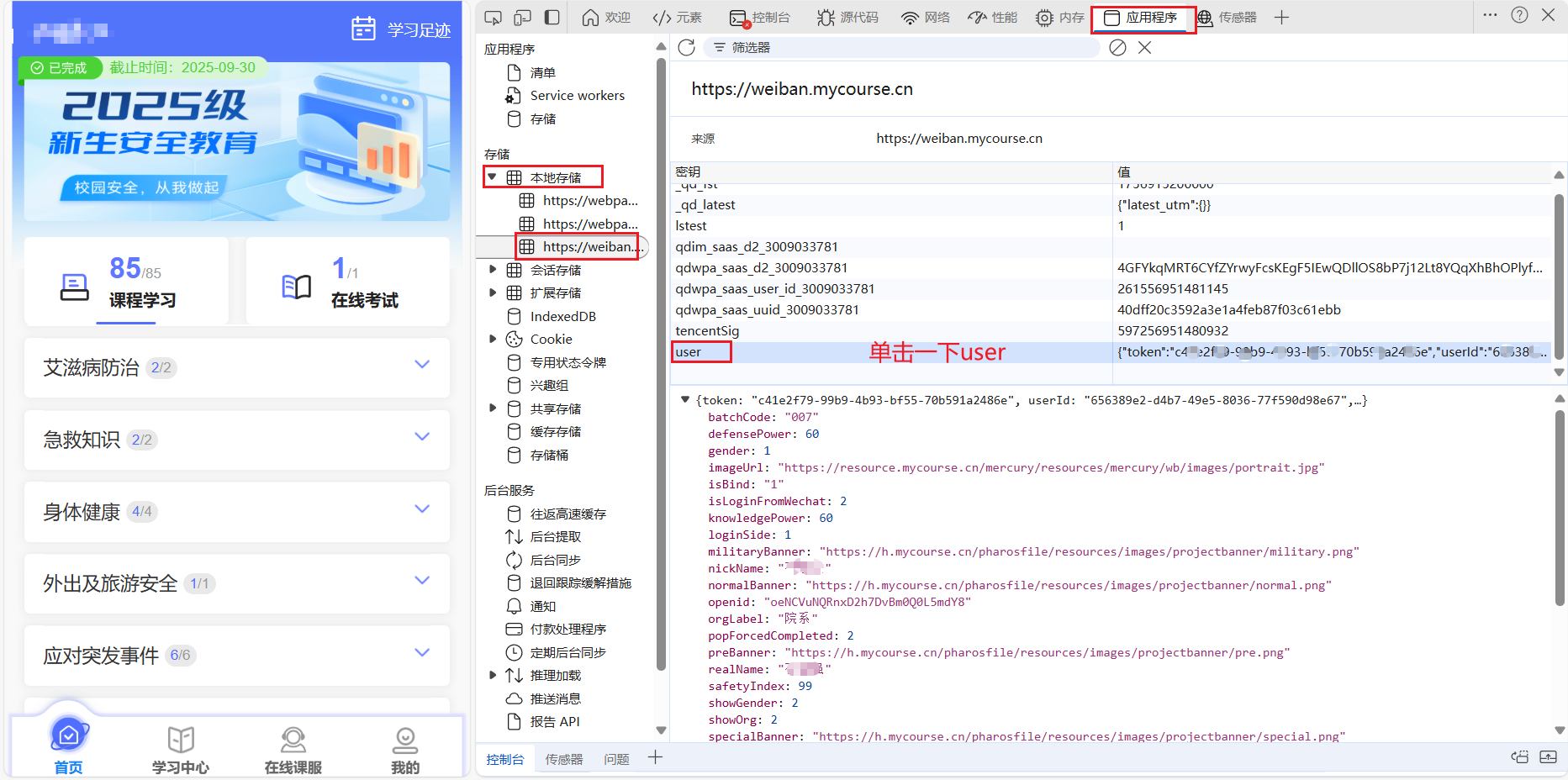This screenshot has height=780, width=1568.
Task: Open DevTools help question mark icon
Action: (1519, 15)
